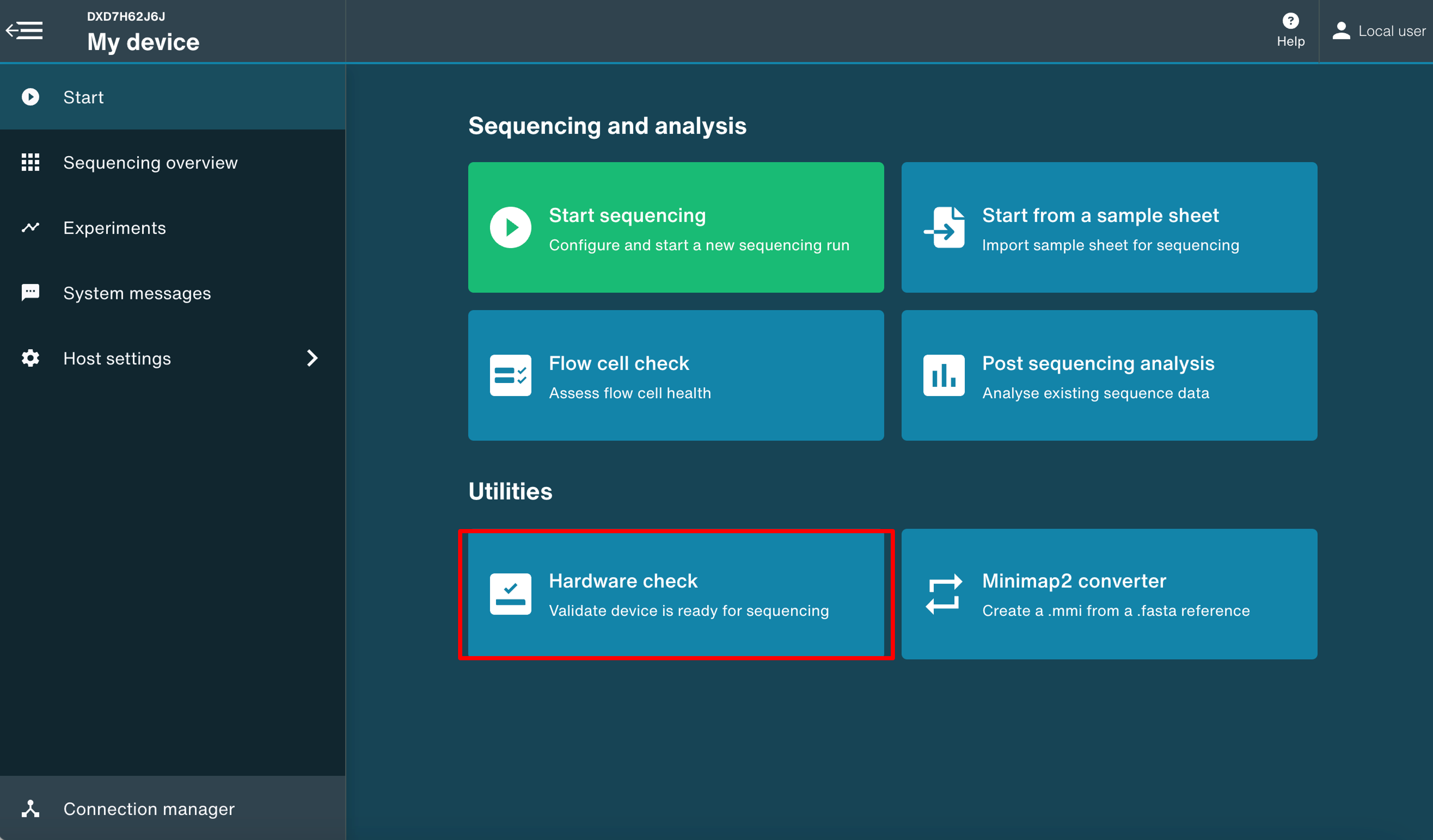Go to Experiments page

(x=114, y=228)
